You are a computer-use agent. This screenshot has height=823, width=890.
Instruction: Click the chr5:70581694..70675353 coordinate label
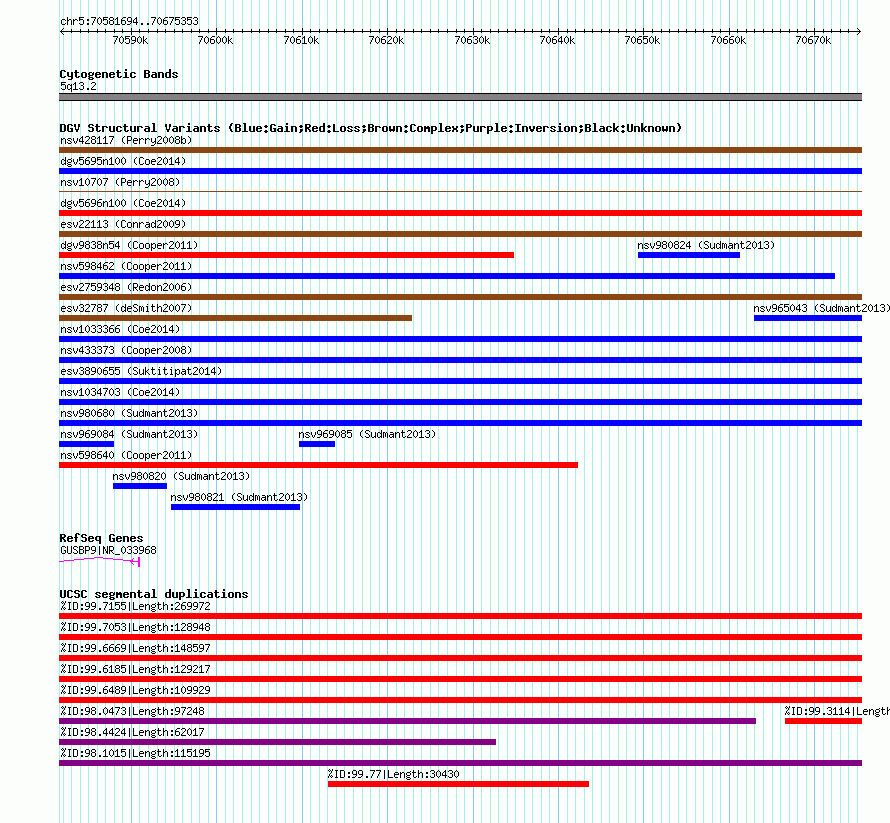(x=129, y=22)
